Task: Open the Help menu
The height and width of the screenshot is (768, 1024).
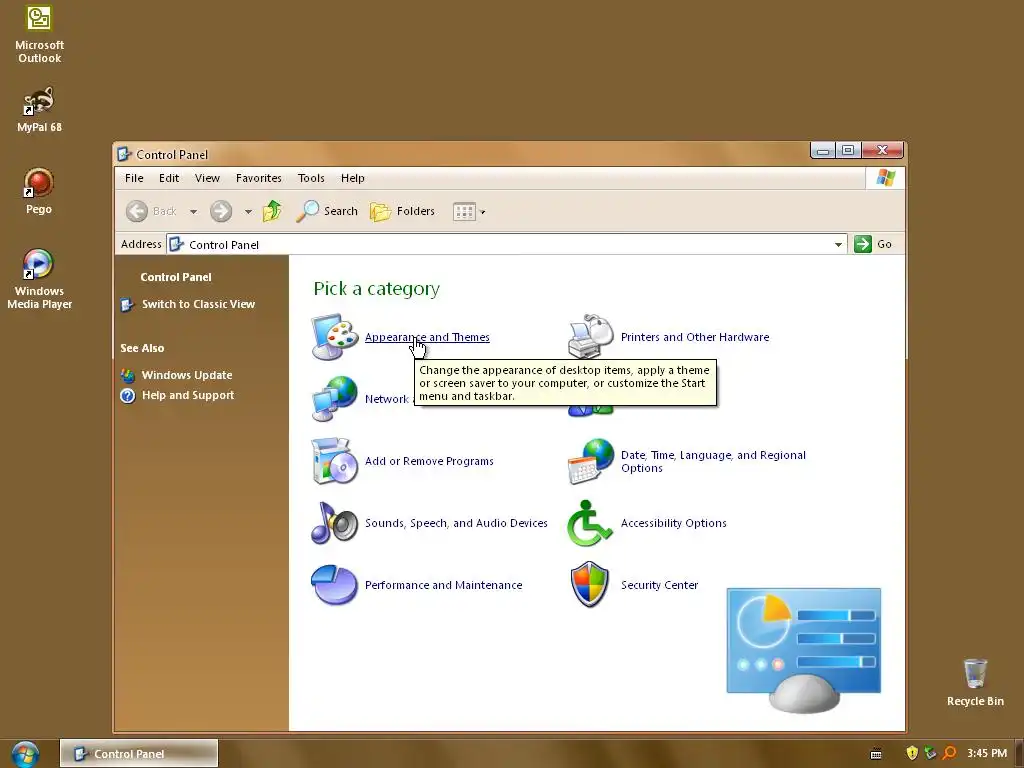Action: [353, 178]
